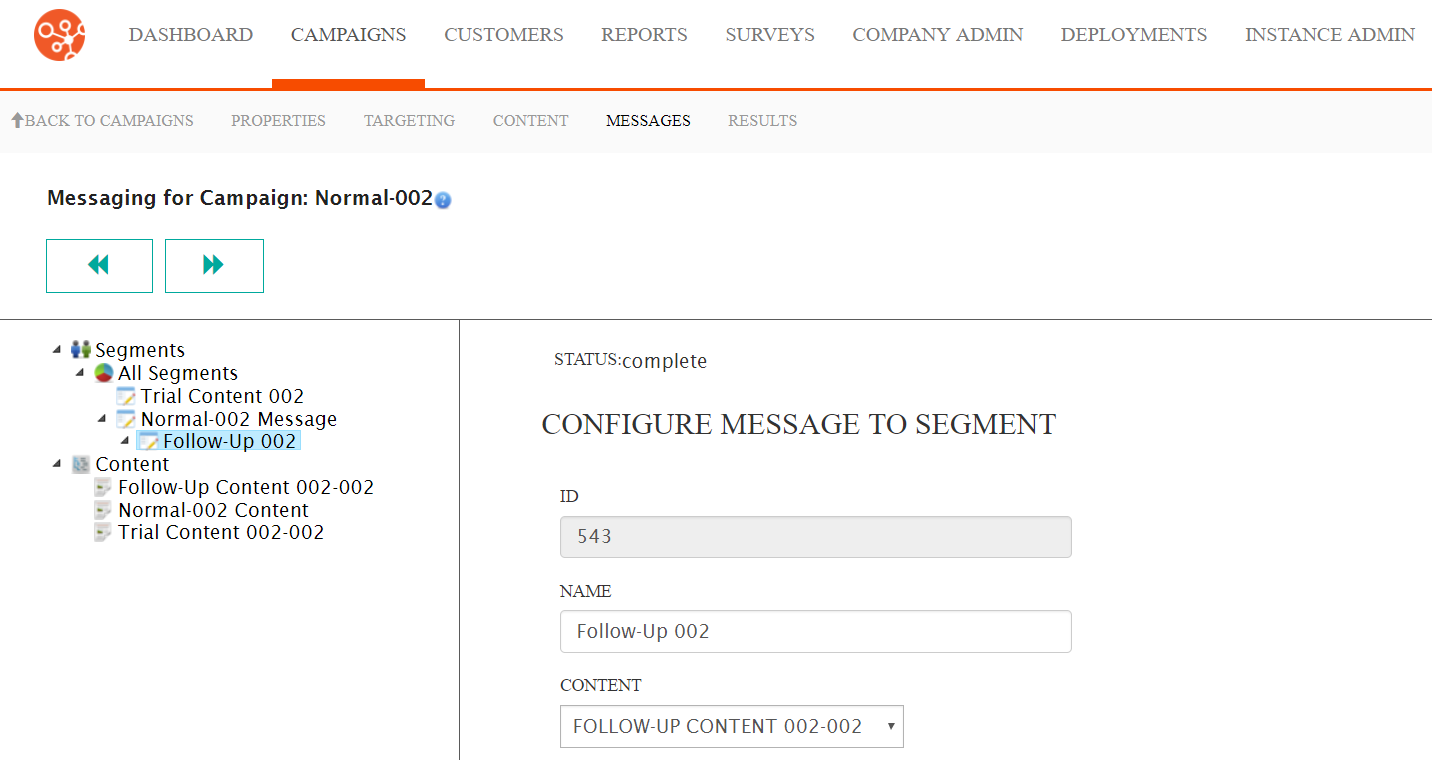
Task: Click the double right arrow next button
Action: click(x=214, y=265)
